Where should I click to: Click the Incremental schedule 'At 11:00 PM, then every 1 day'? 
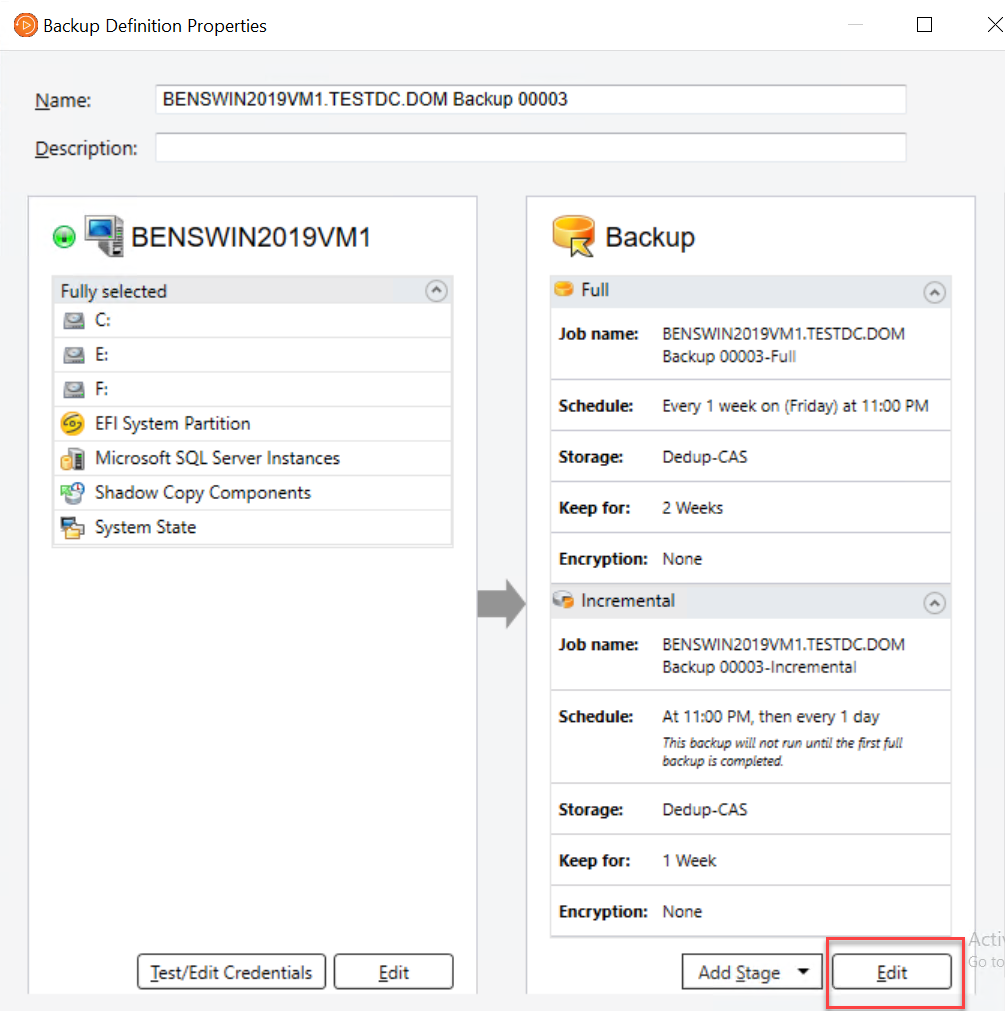pyautogui.click(x=771, y=717)
